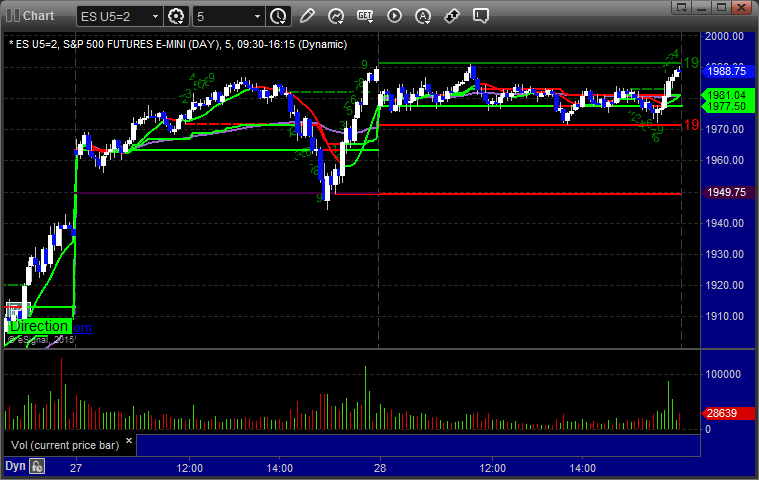Open the GET studies menu
The height and width of the screenshot is (480, 759).
point(365,16)
